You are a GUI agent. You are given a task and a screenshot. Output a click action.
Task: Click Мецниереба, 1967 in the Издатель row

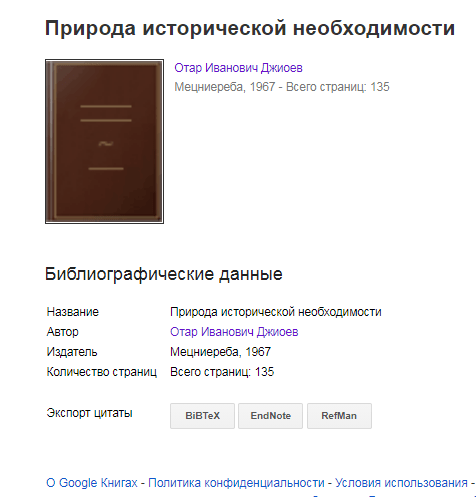point(220,352)
